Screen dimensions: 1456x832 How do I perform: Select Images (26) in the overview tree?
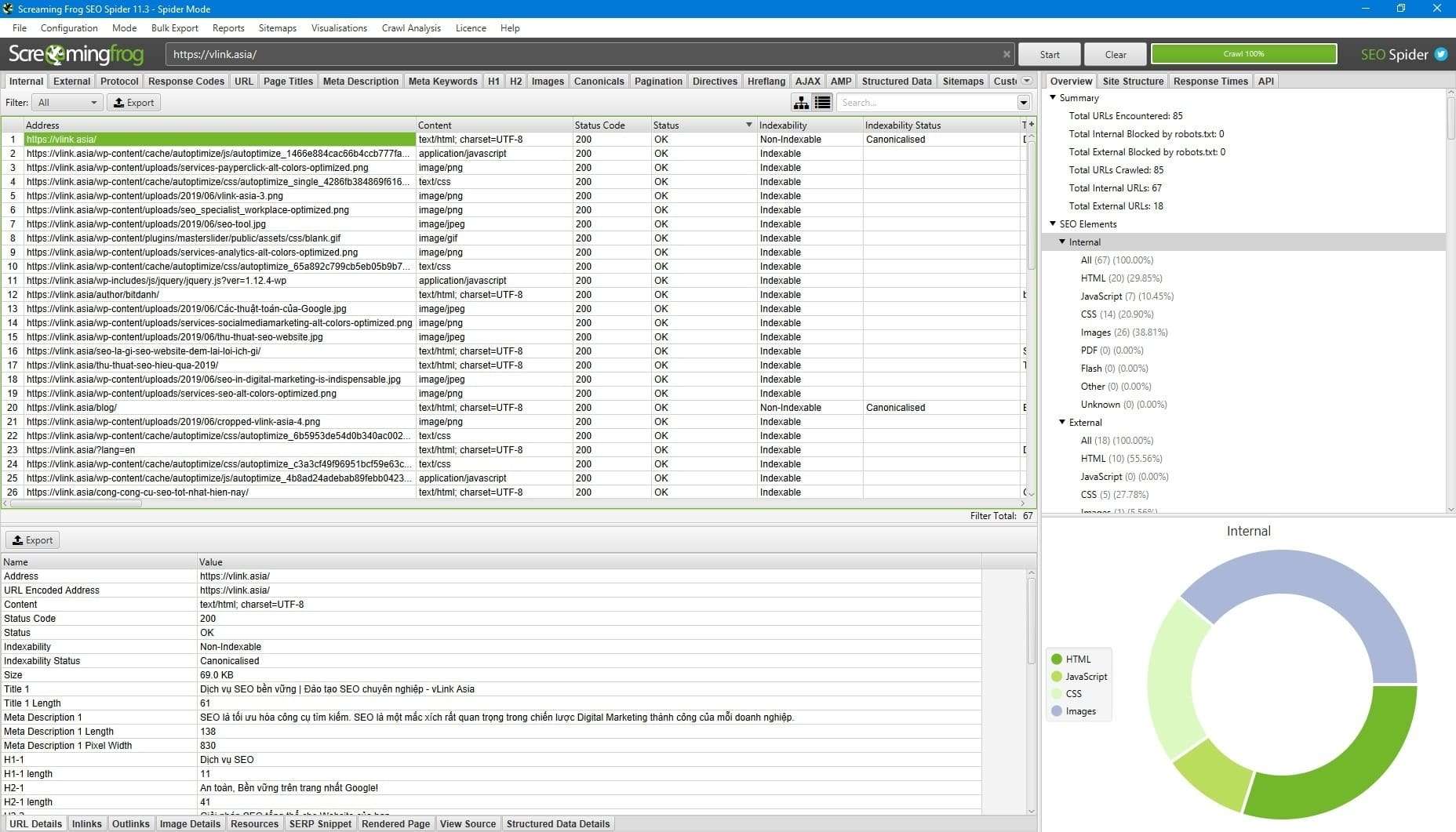click(x=1124, y=332)
